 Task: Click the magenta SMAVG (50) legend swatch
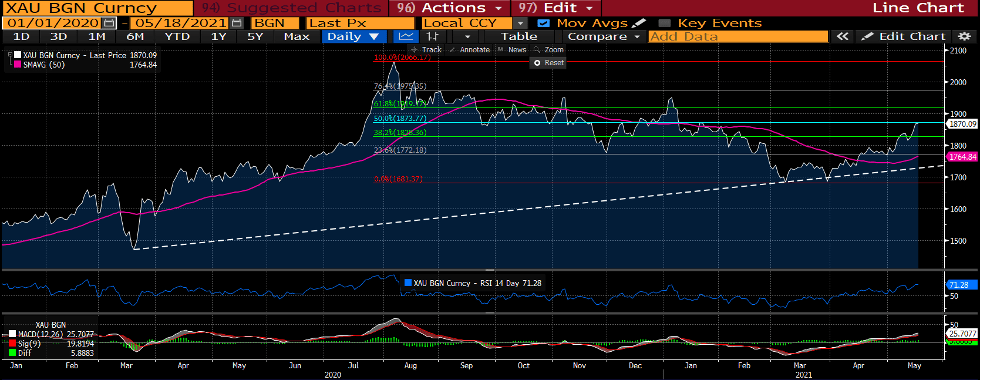coord(18,65)
